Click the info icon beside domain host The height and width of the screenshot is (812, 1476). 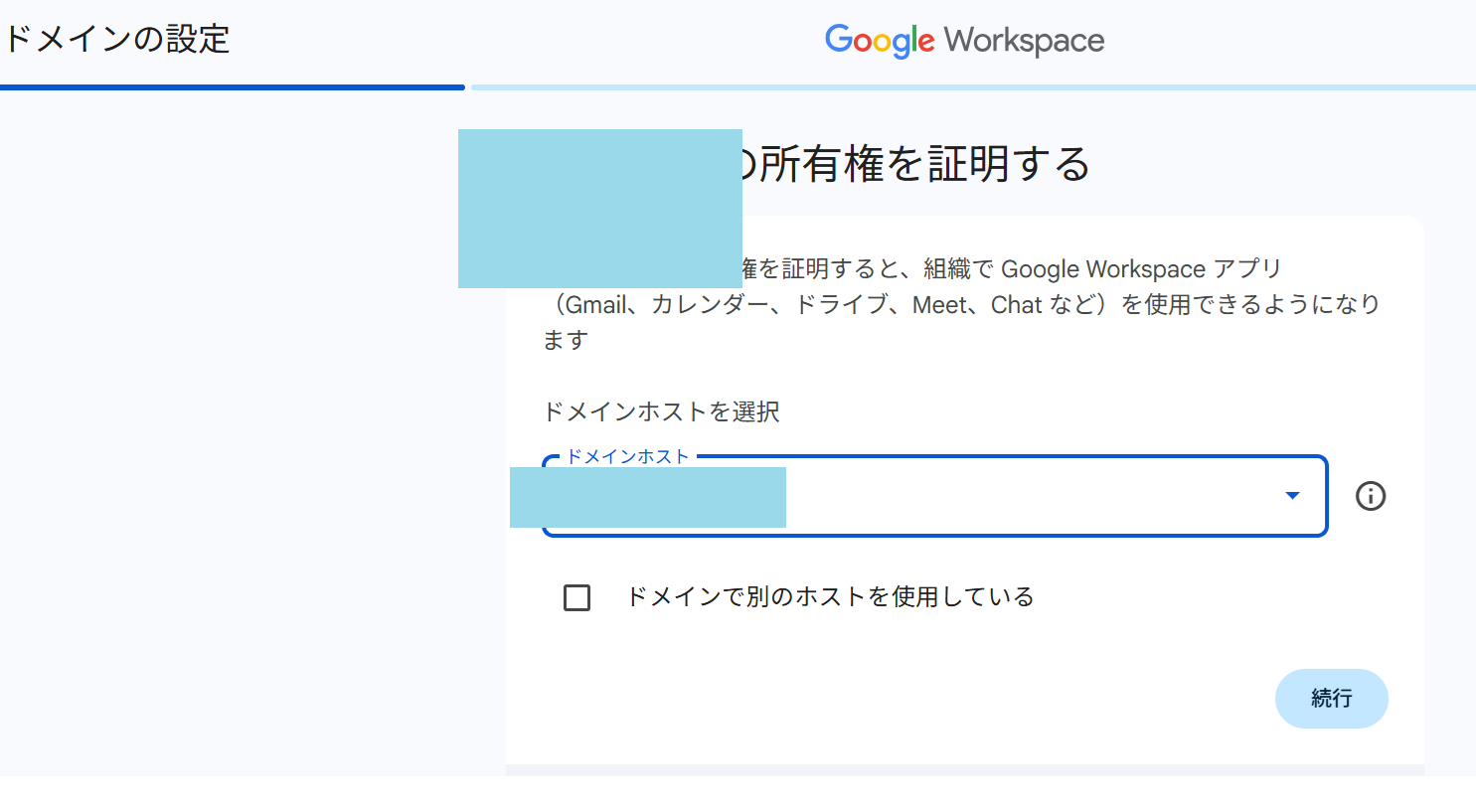coord(1371,496)
